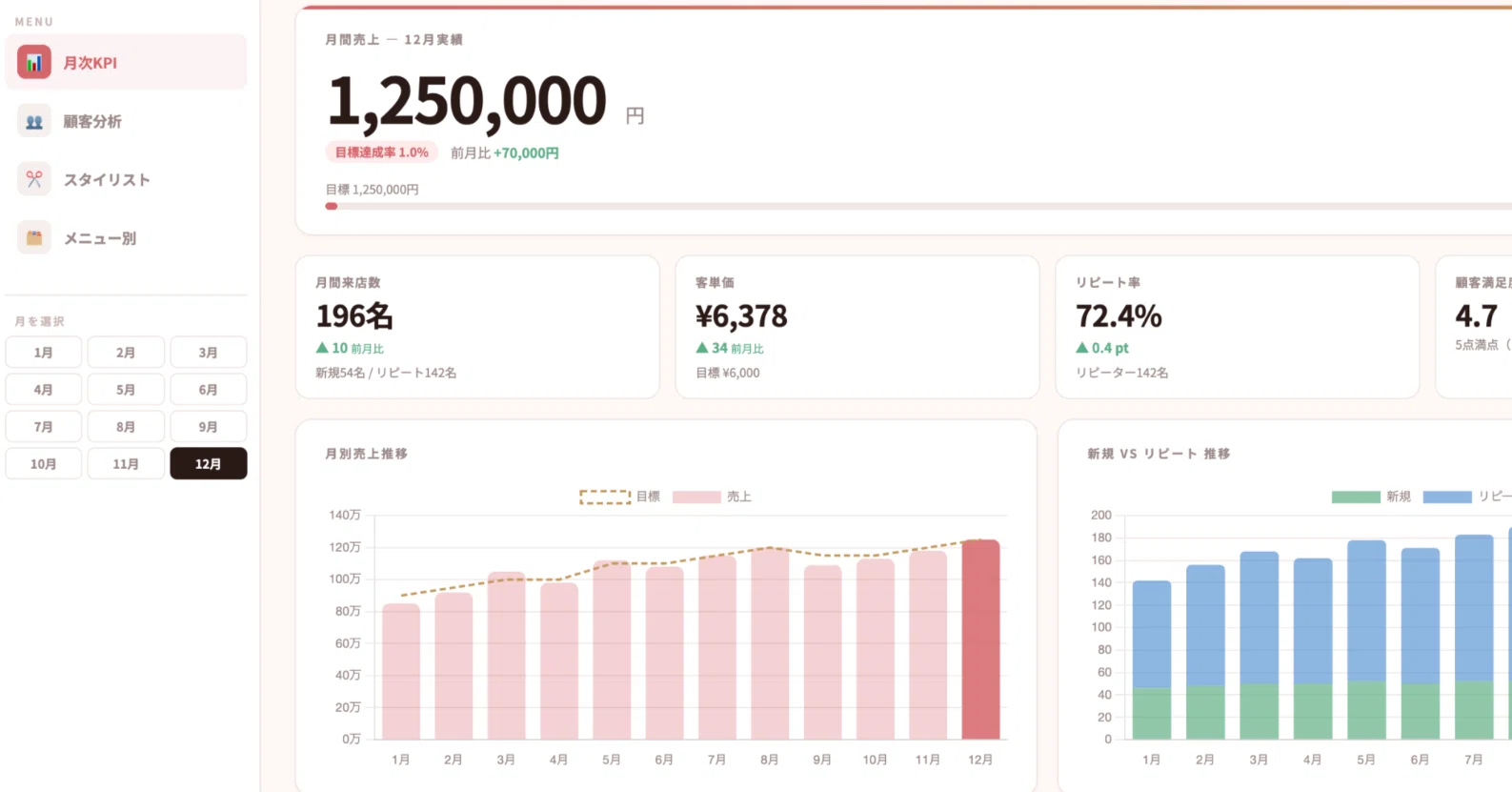Open the メニュー別 menu item
1512x792 pixels.
tap(126, 238)
